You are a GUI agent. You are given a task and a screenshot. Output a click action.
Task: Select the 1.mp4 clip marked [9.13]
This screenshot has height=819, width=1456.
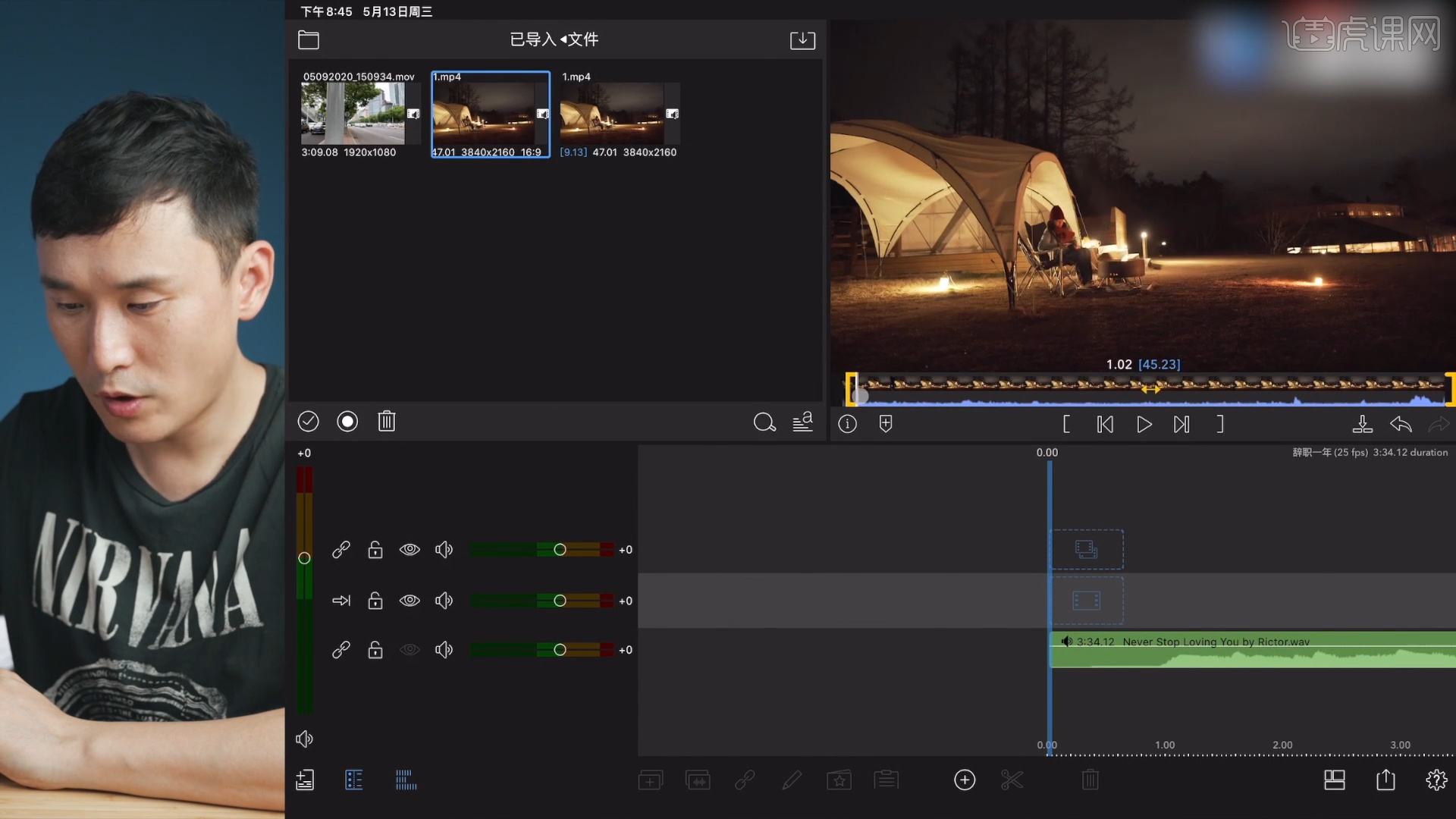click(x=619, y=114)
